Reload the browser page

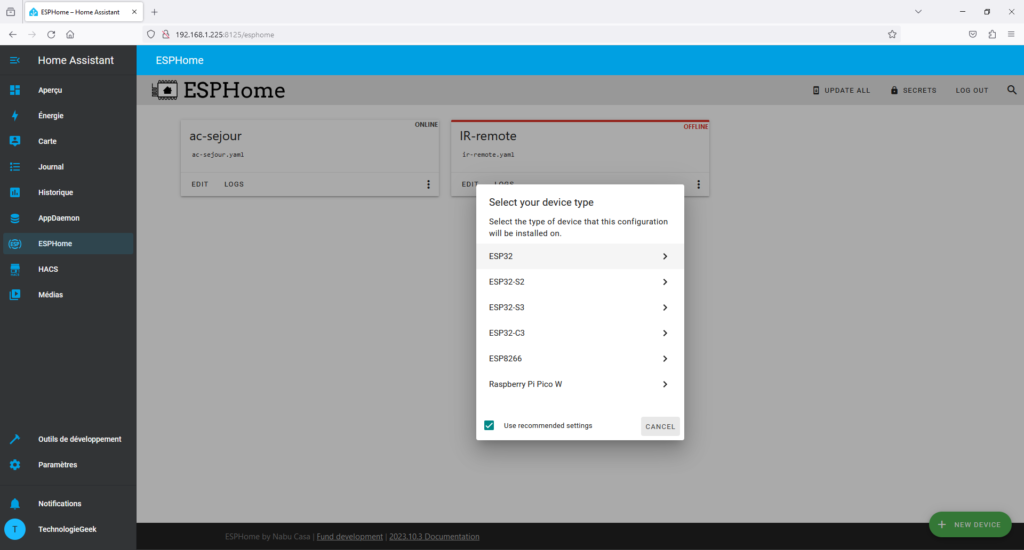[x=51, y=35]
